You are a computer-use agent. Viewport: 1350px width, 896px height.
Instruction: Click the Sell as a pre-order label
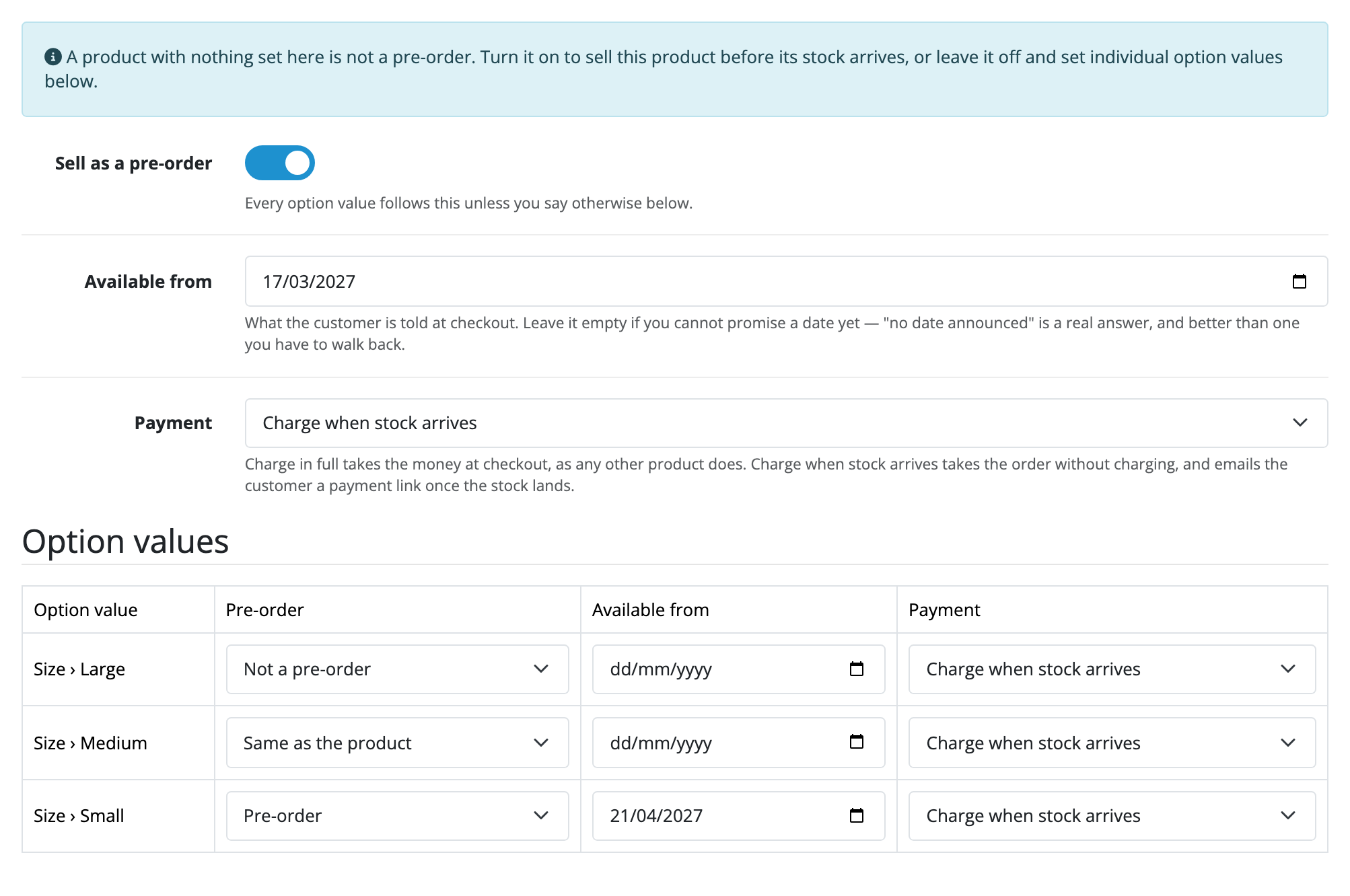(133, 163)
